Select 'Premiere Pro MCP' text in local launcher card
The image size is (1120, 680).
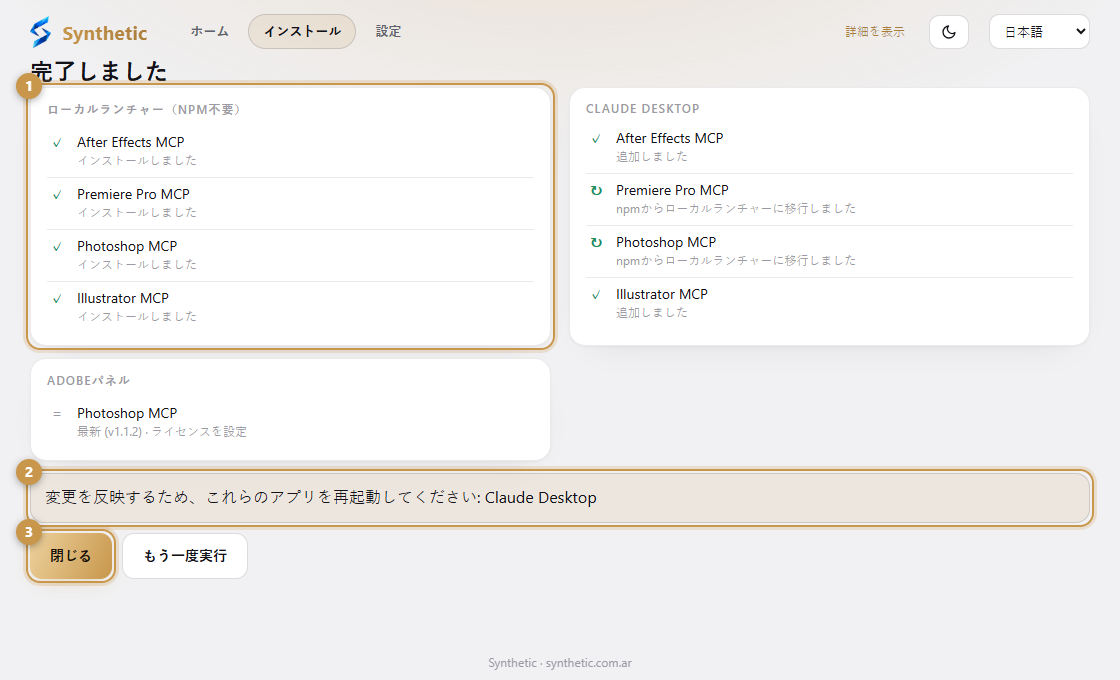coord(134,194)
